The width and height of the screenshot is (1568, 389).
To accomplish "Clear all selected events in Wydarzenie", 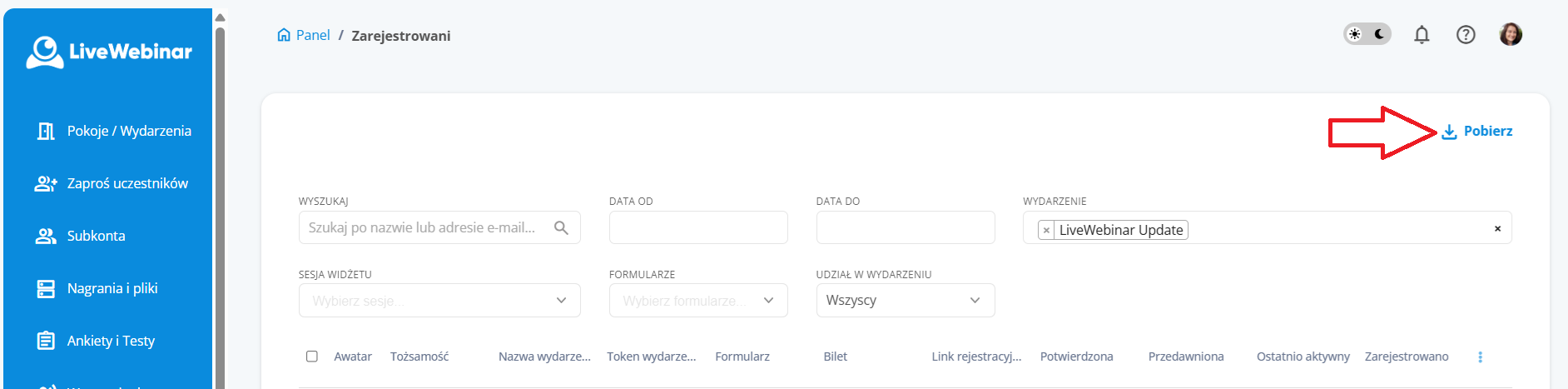I will click(1497, 228).
